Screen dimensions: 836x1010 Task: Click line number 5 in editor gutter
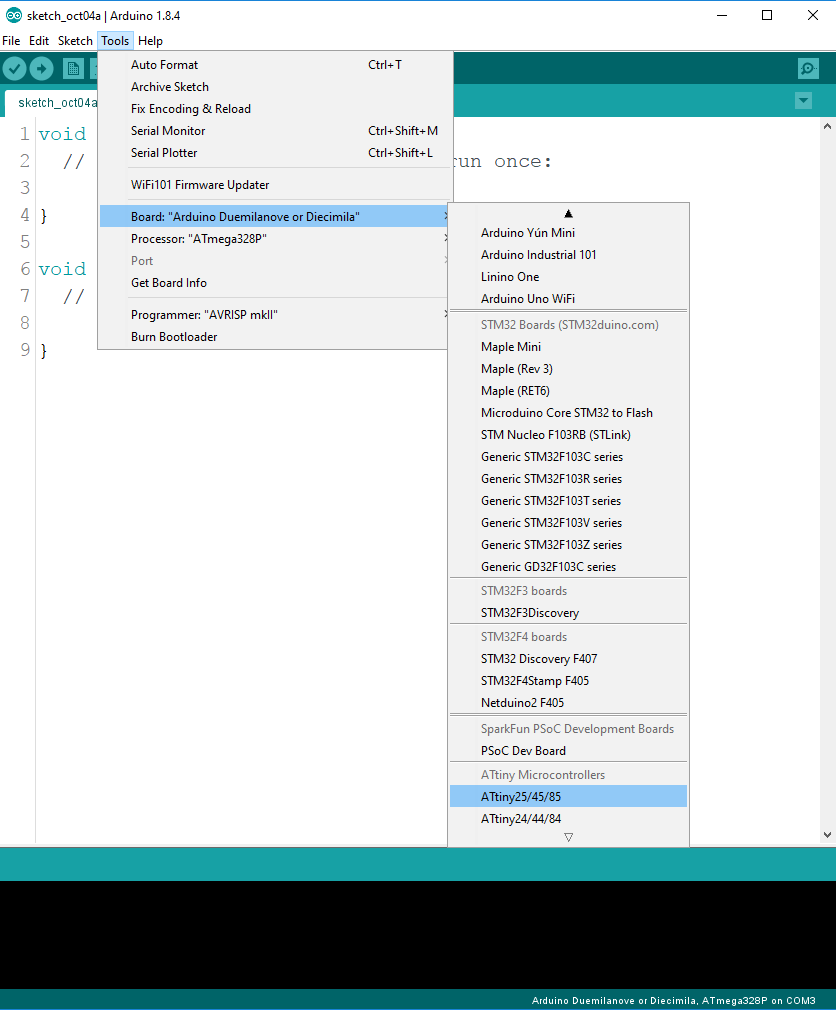(x=25, y=242)
